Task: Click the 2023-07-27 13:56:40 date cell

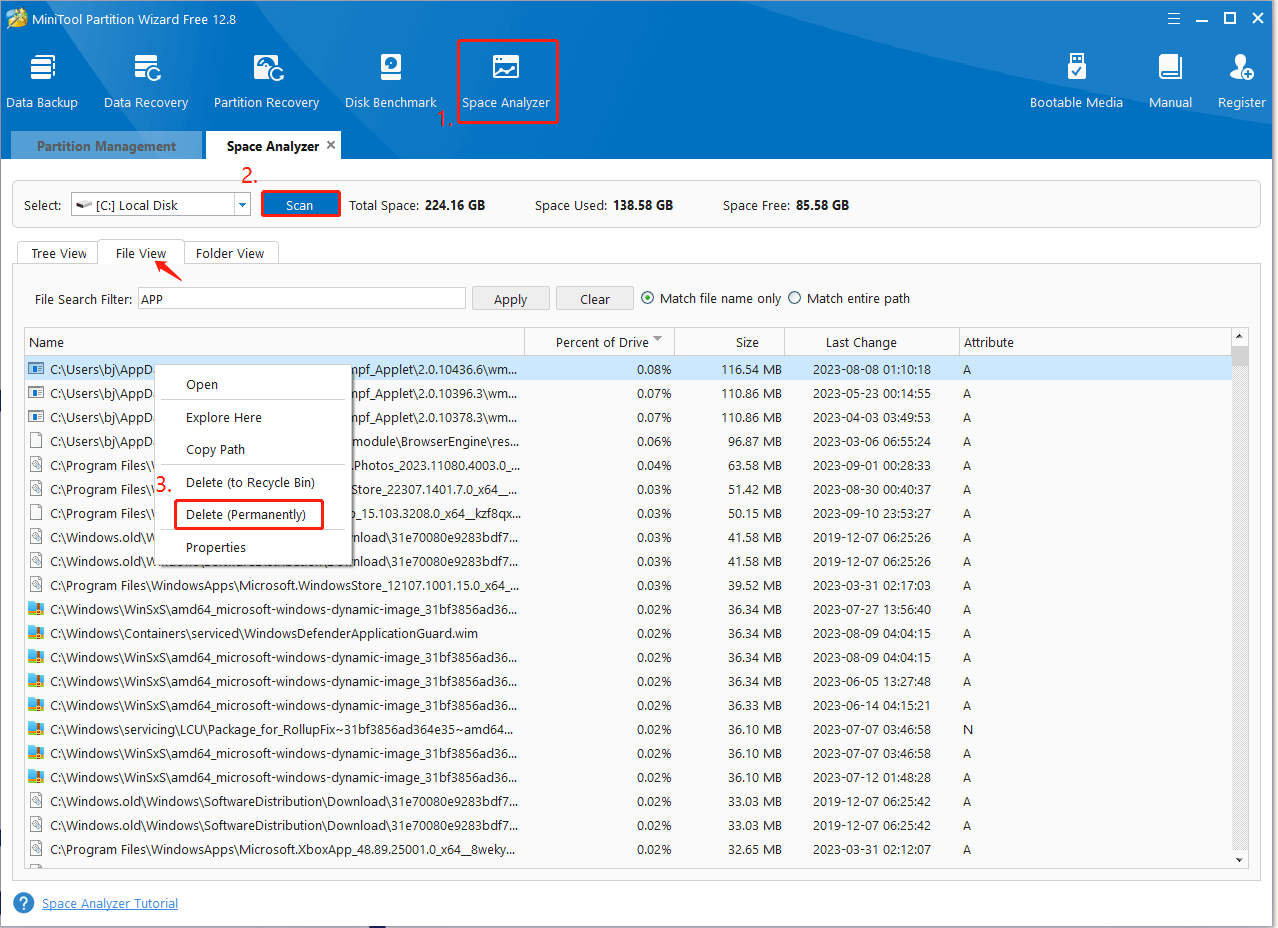Action: [872, 609]
